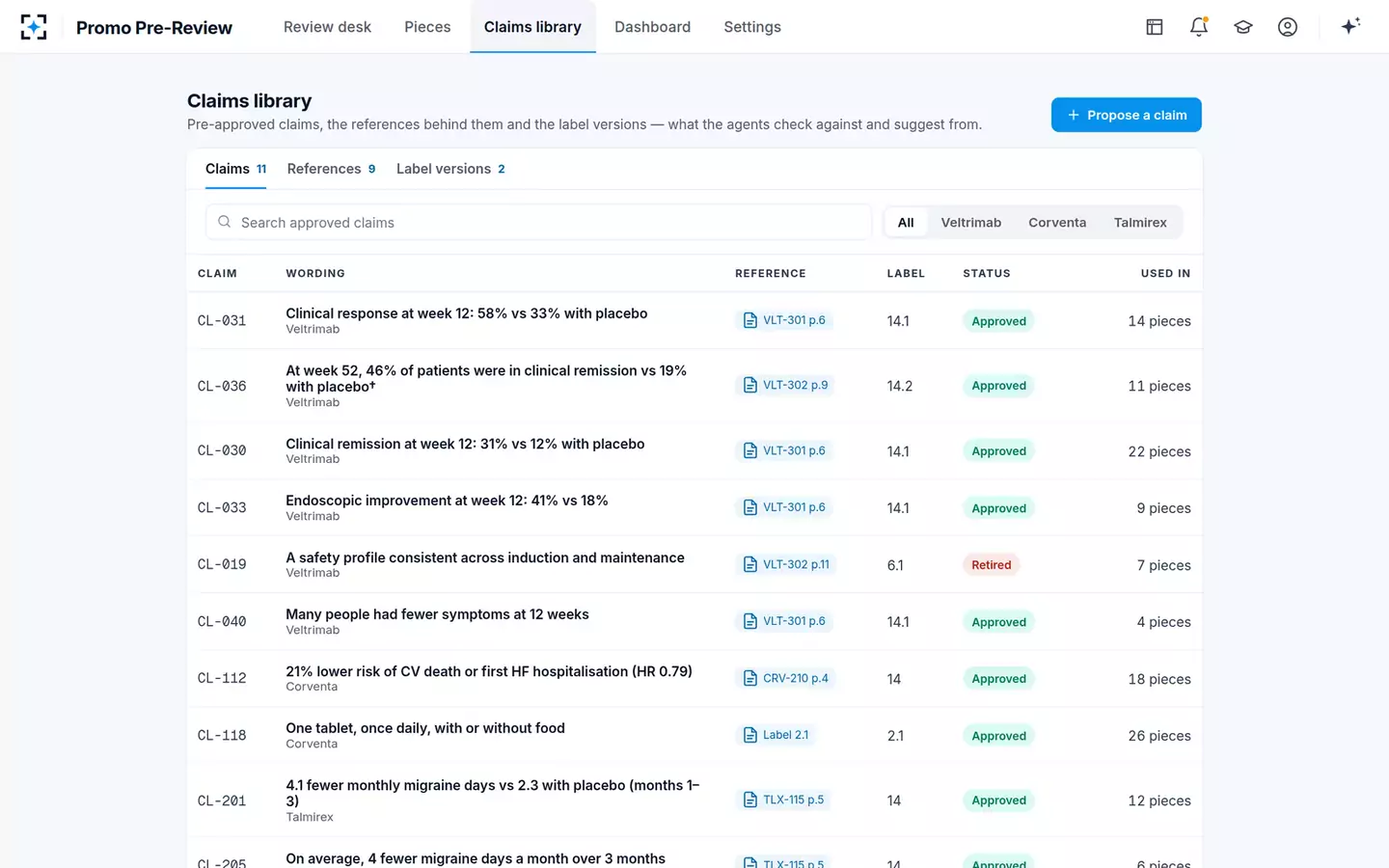Switch to the Dashboard tab
The height and width of the screenshot is (868, 1389).
[652, 27]
